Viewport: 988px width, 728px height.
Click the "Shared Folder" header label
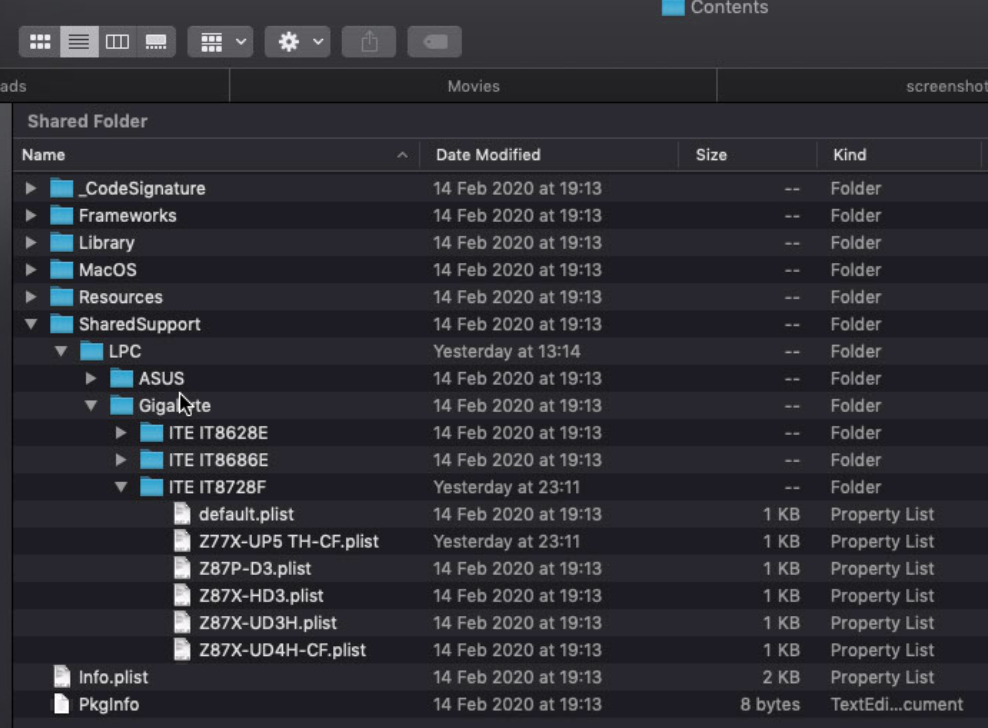[x=88, y=121]
